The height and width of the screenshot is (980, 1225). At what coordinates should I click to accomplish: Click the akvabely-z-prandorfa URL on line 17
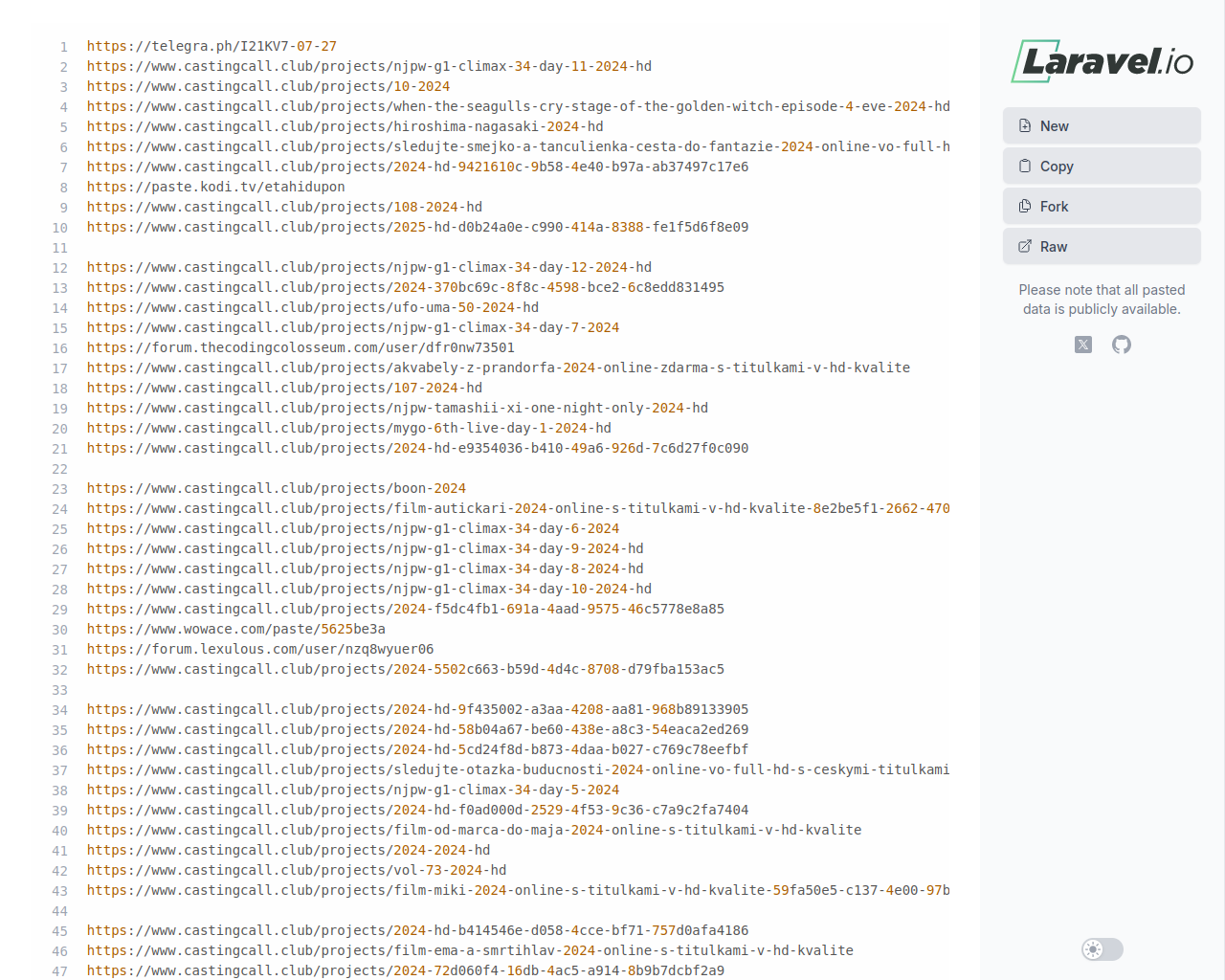499,367
